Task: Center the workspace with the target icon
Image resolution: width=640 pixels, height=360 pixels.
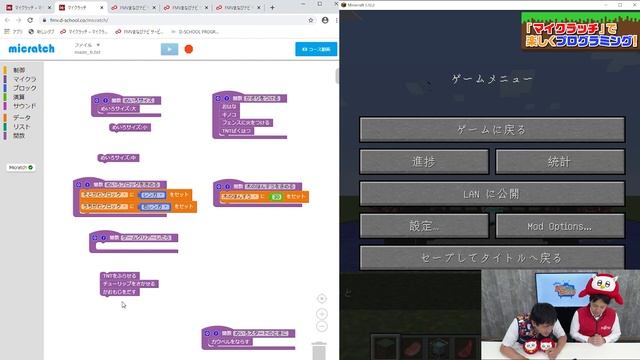Action: click(322, 299)
